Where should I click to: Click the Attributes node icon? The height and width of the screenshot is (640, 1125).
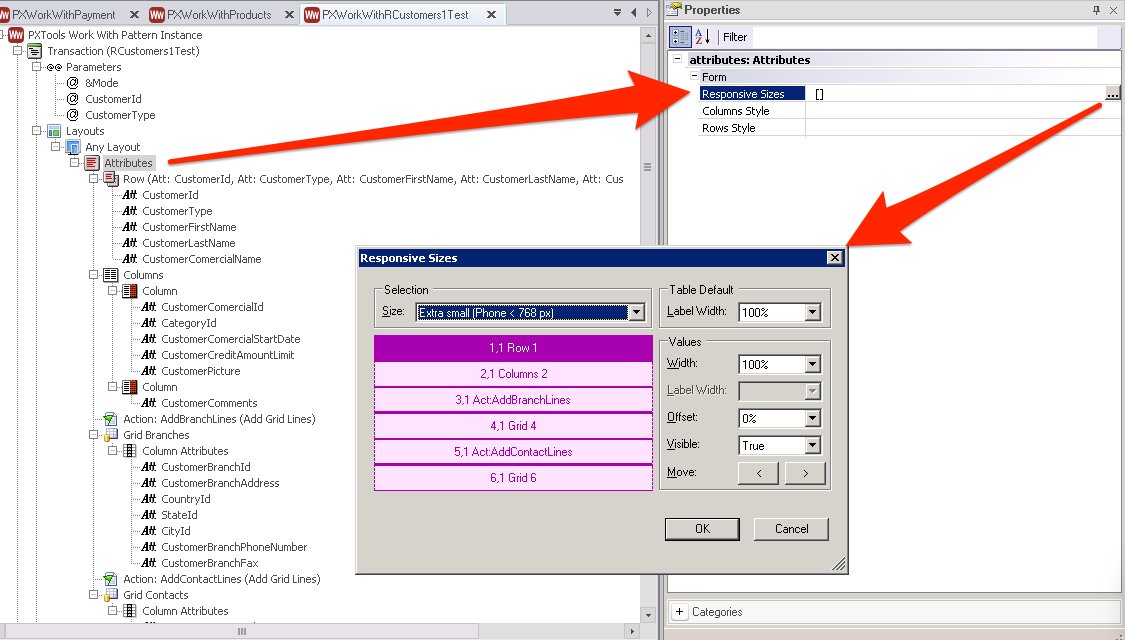[x=92, y=163]
